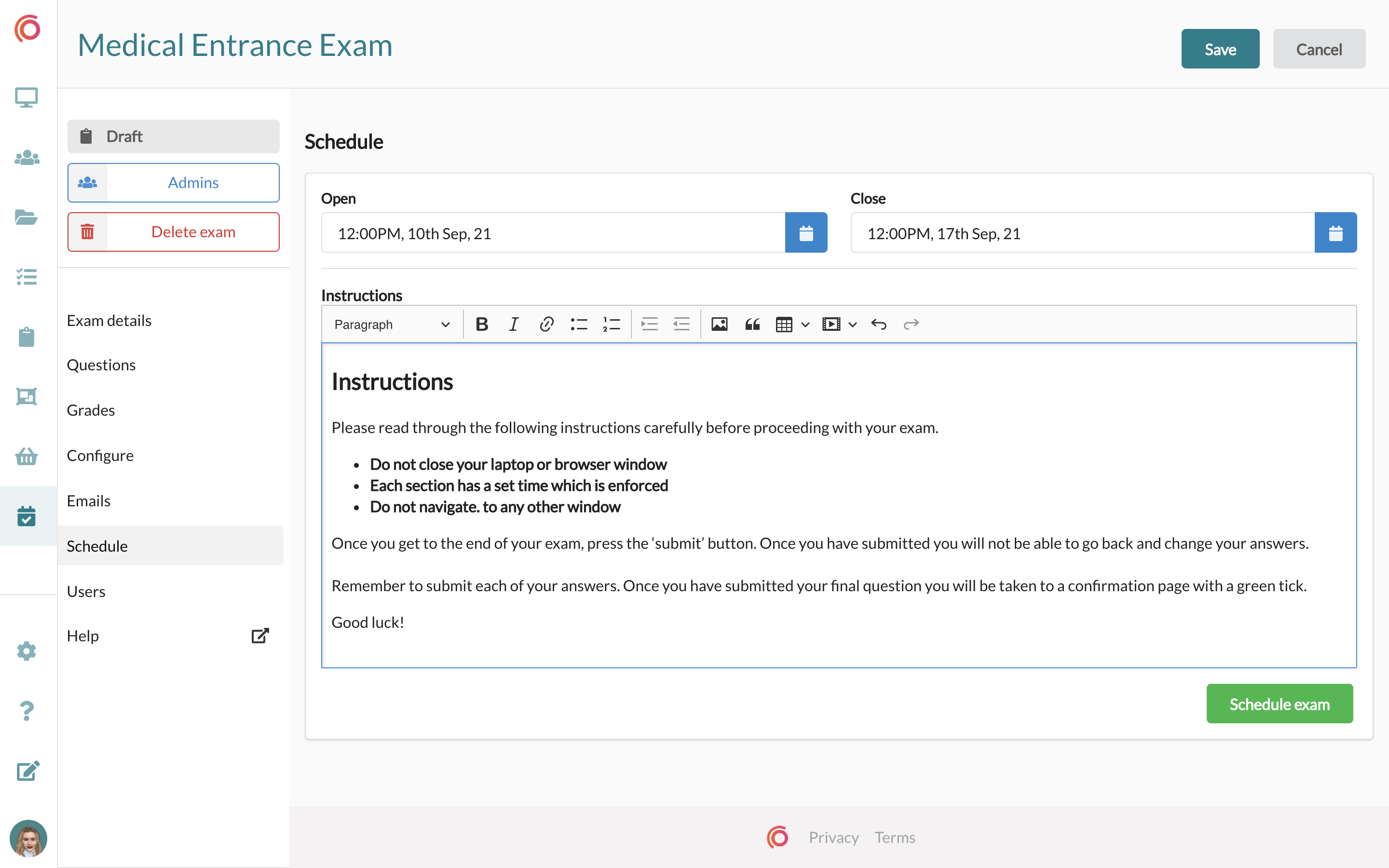Viewport: 1389px width, 868px height.
Task: Click the Delete exam button
Action: click(x=173, y=232)
